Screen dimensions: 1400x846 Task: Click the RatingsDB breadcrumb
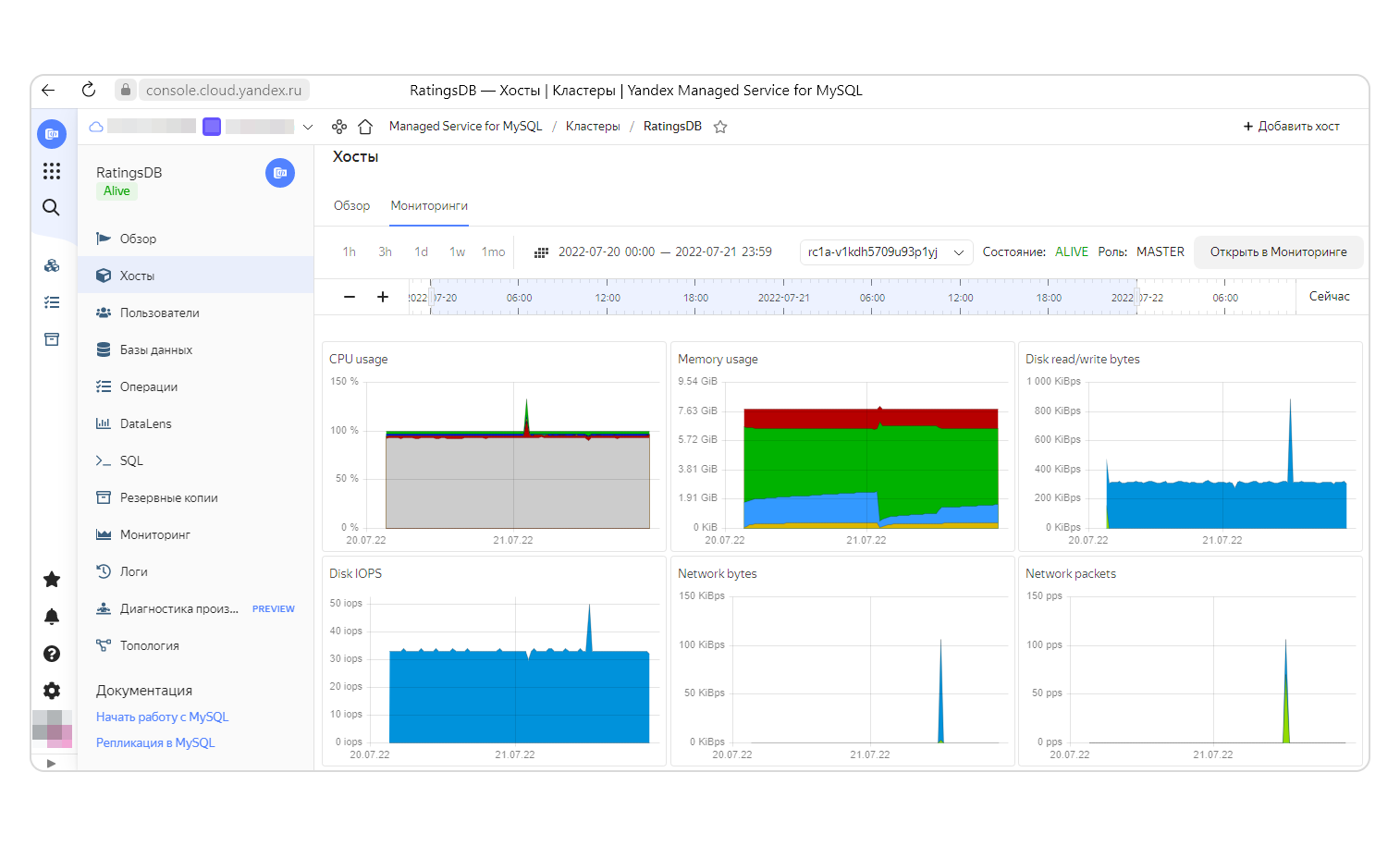pos(672,127)
